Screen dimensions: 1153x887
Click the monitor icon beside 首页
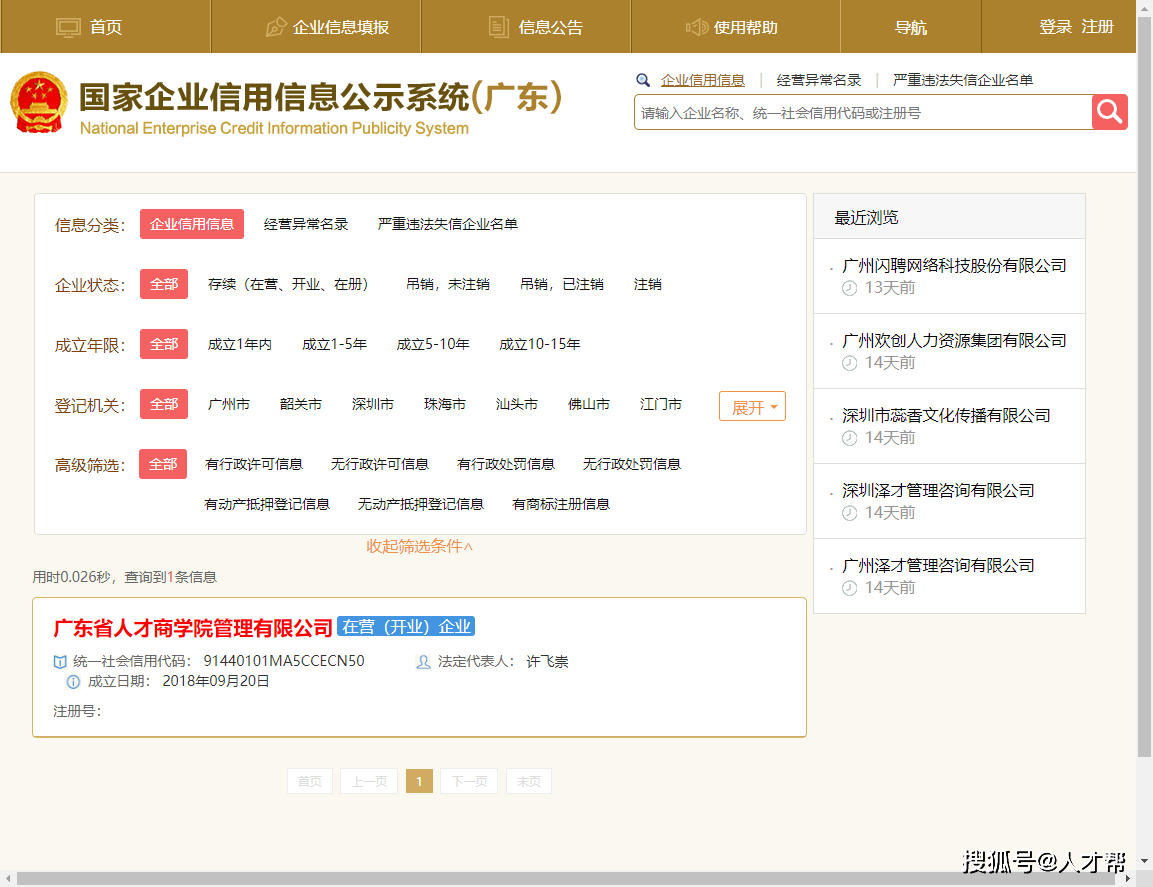(68, 28)
